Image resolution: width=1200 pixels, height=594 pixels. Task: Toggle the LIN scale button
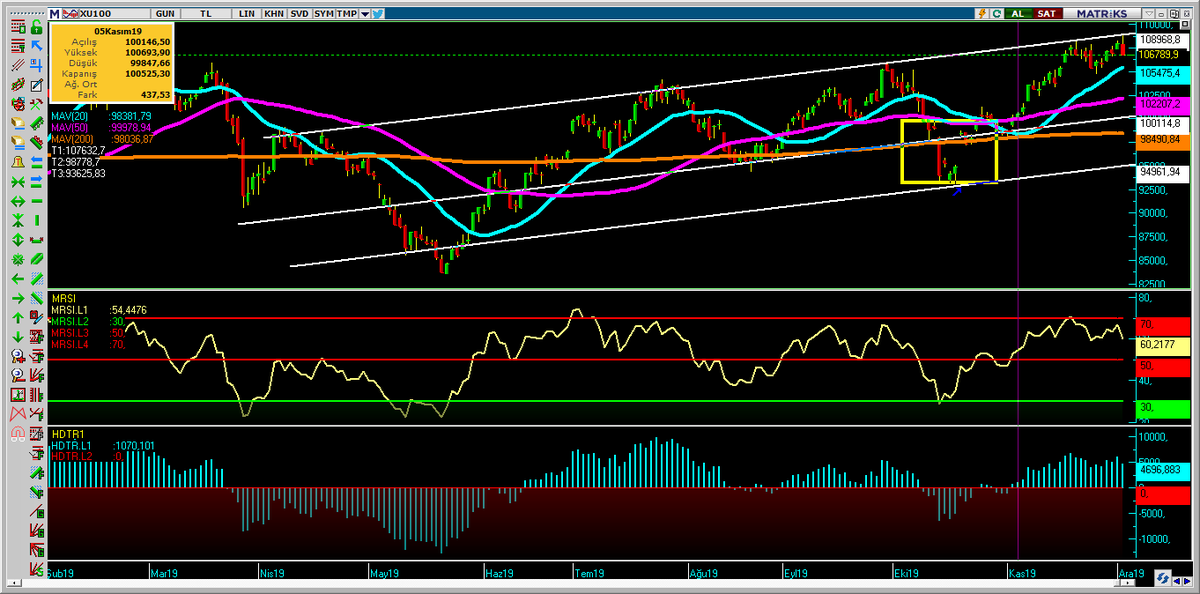point(247,14)
